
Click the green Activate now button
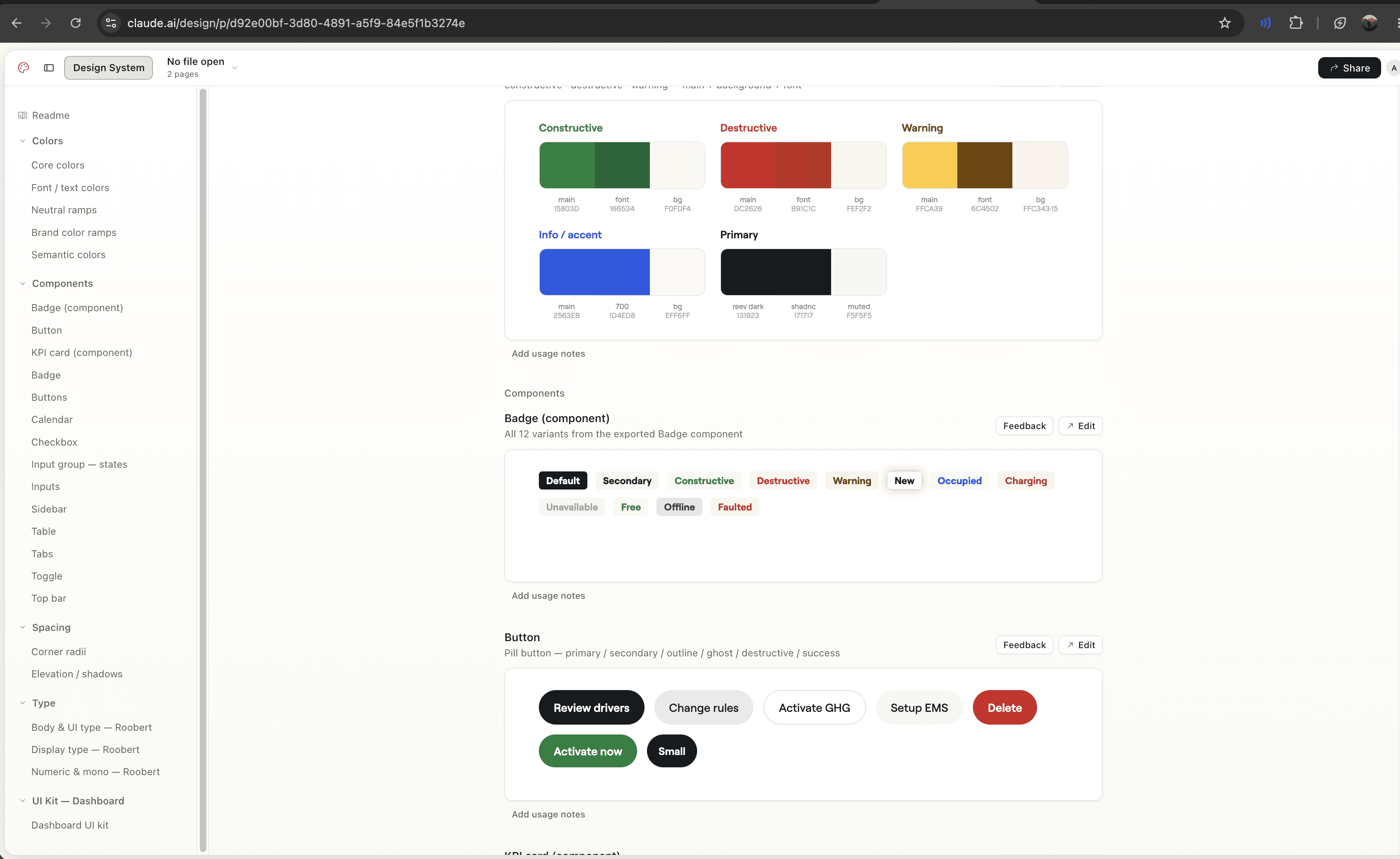pyautogui.click(x=587, y=751)
